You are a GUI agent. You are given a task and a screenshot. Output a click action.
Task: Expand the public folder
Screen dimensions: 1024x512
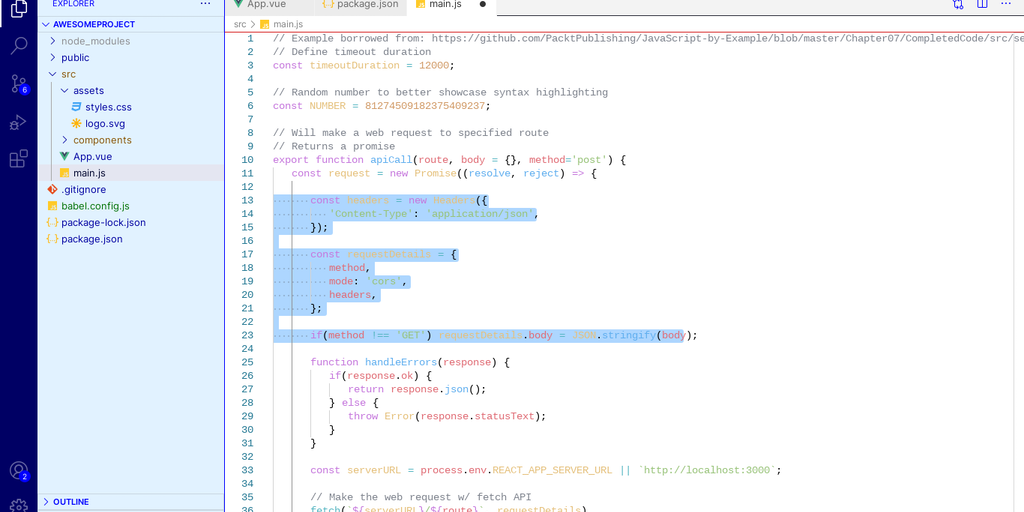tap(53, 57)
